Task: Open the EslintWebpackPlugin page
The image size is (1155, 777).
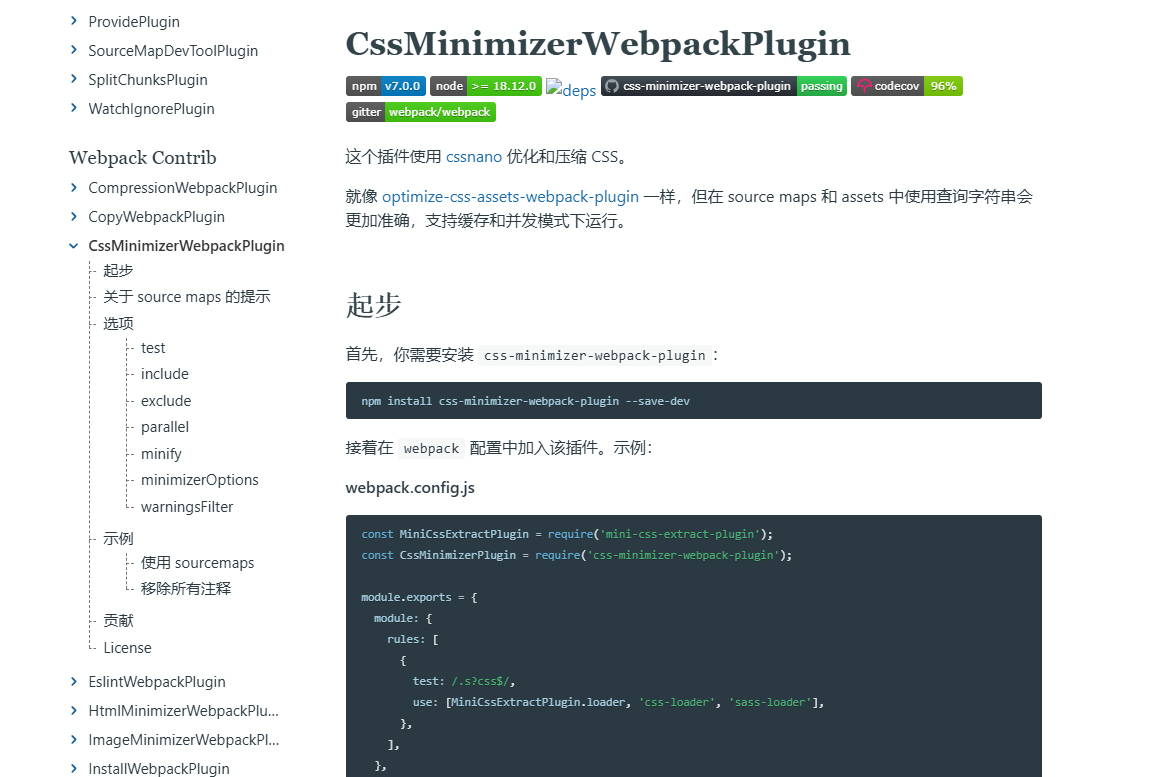Action: click(x=157, y=682)
